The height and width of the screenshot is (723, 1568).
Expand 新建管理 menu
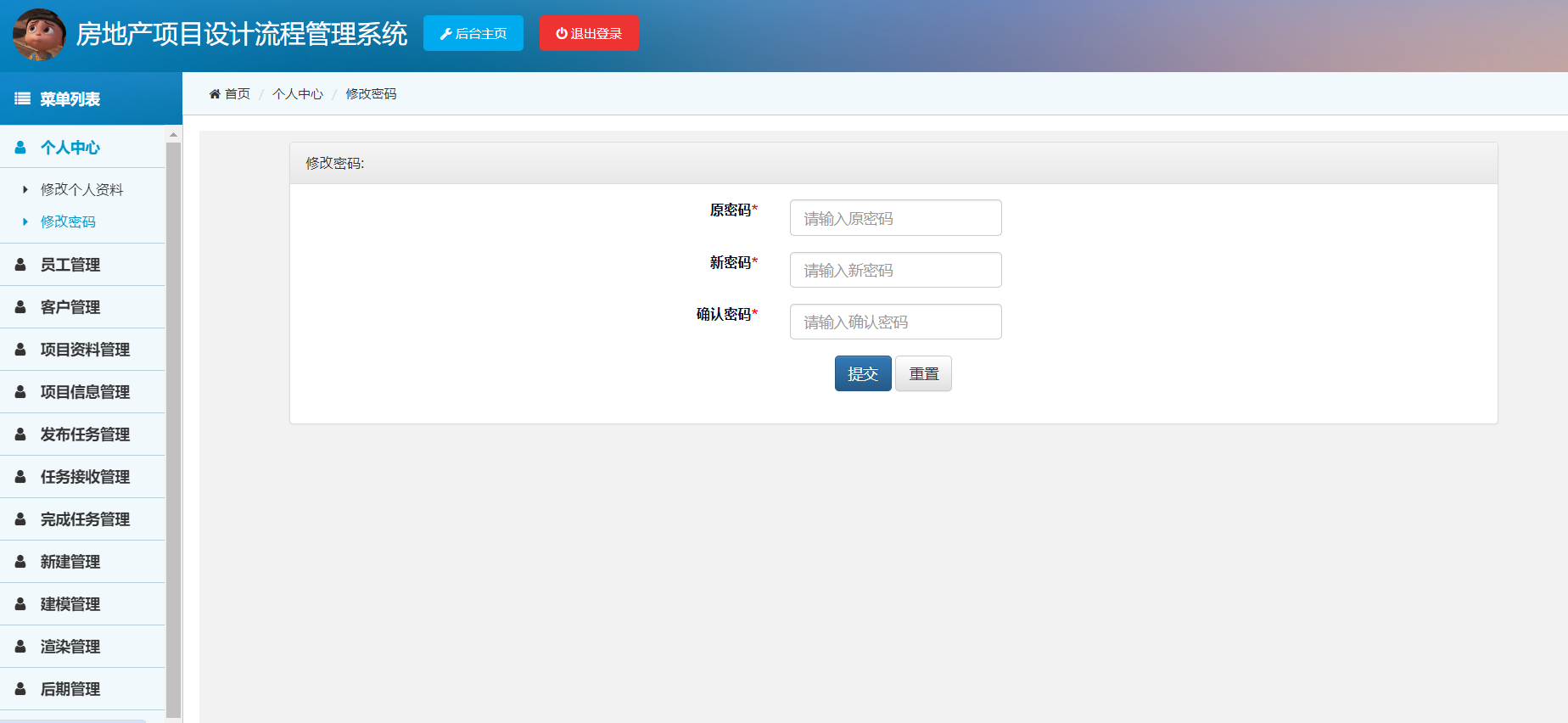[83, 562]
